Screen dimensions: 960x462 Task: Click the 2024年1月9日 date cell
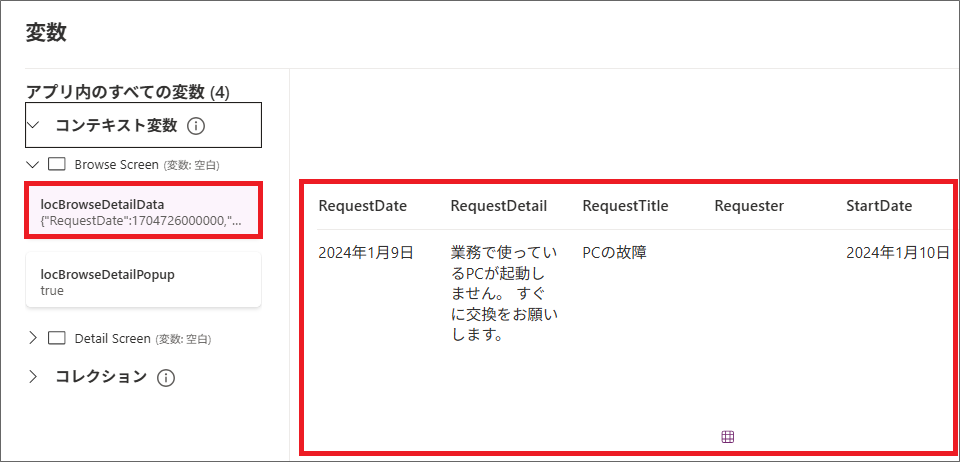click(366, 252)
